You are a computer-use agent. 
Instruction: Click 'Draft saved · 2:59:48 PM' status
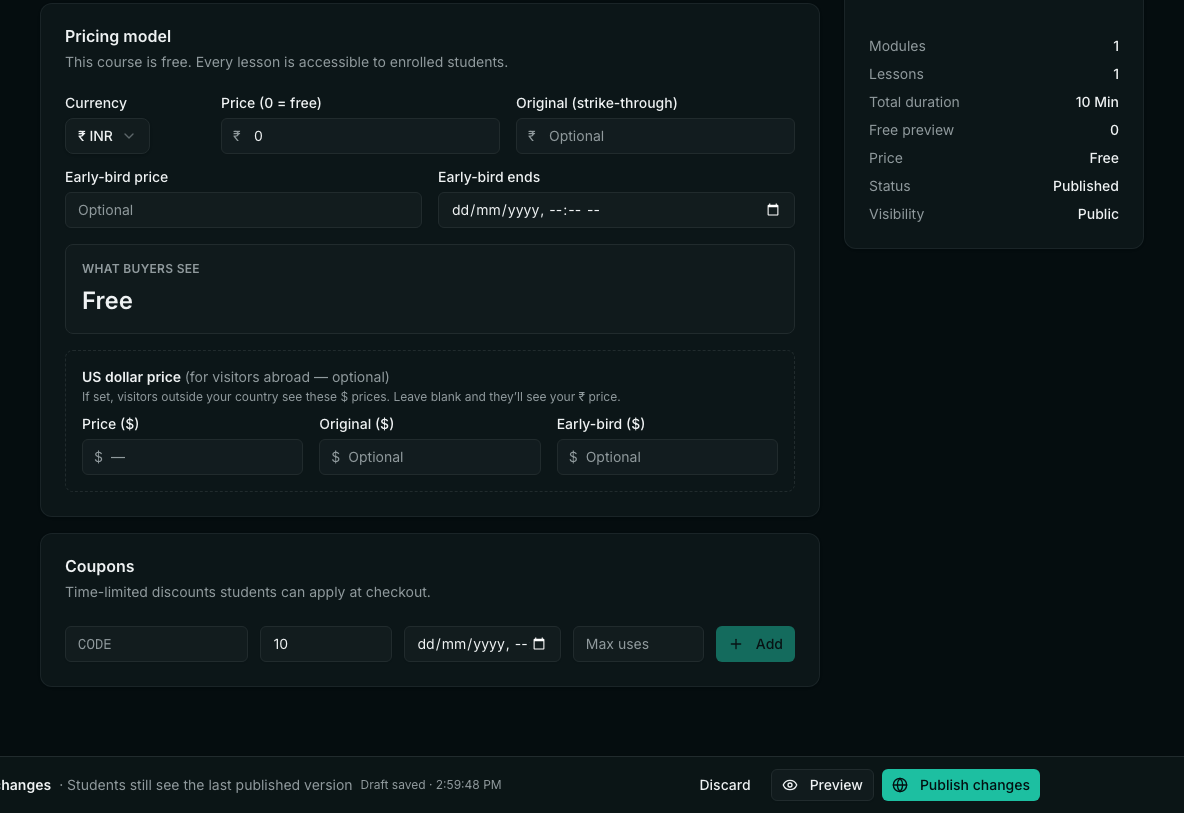coord(430,785)
